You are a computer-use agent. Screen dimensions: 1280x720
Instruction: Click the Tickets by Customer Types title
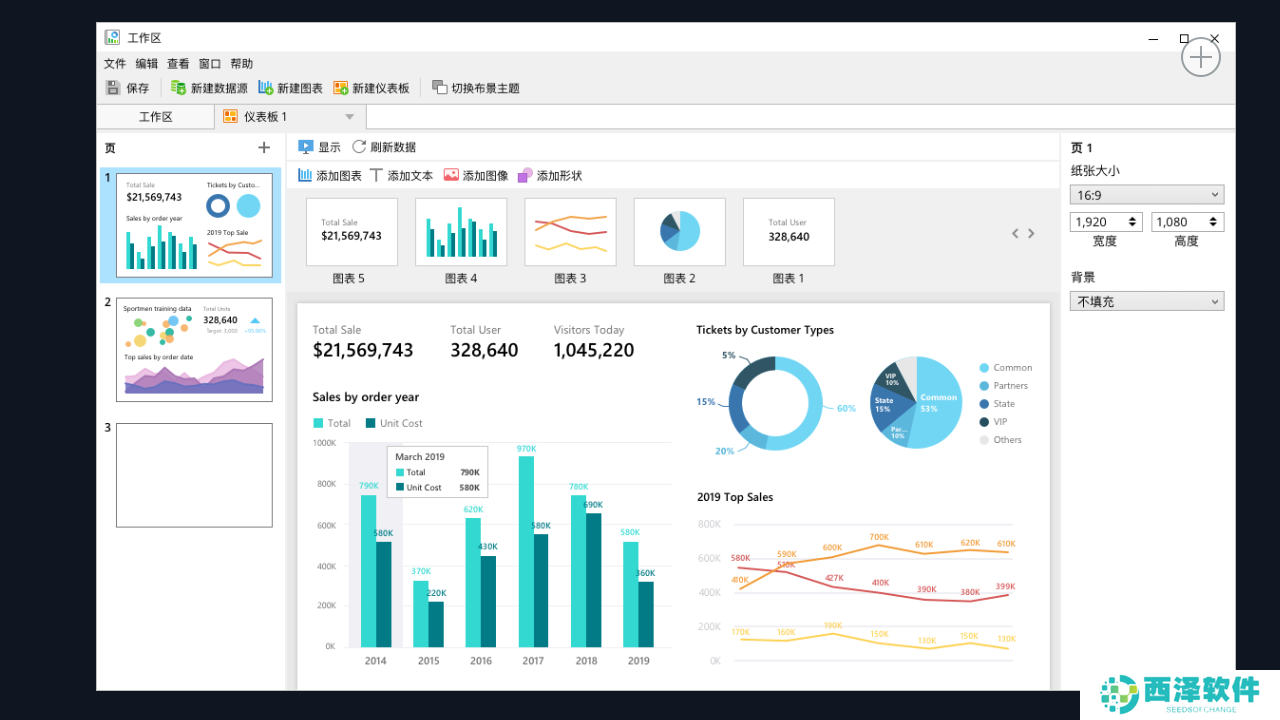tap(765, 330)
